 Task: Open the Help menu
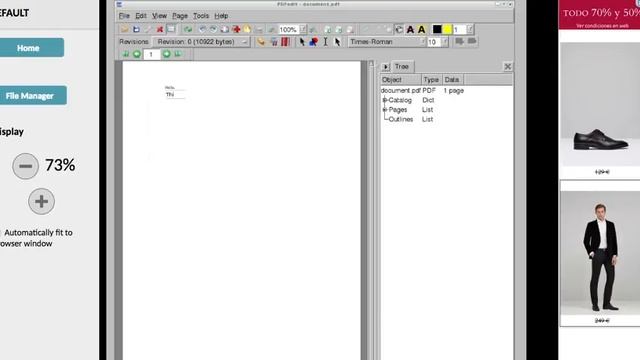click(x=221, y=16)
